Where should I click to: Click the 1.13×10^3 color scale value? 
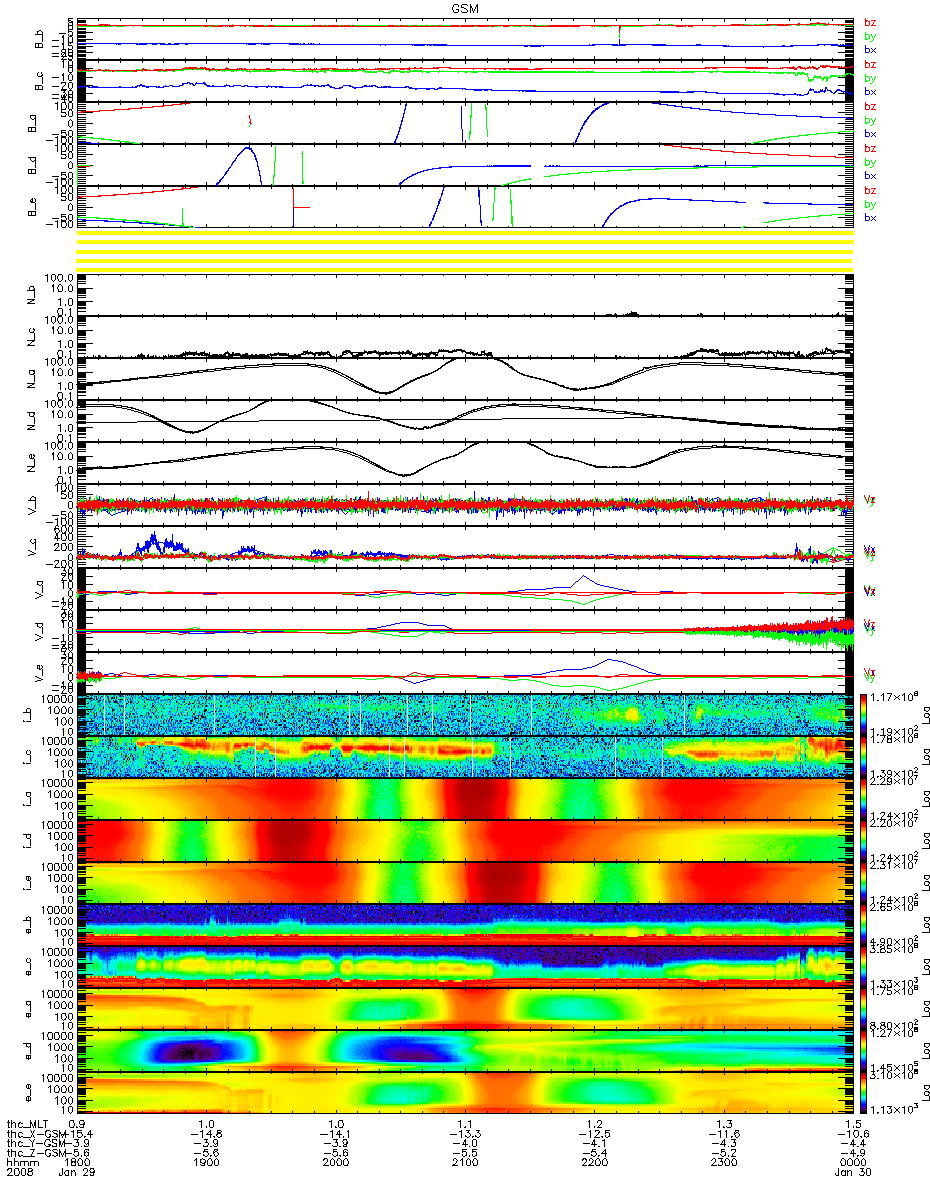point(896,1109)
